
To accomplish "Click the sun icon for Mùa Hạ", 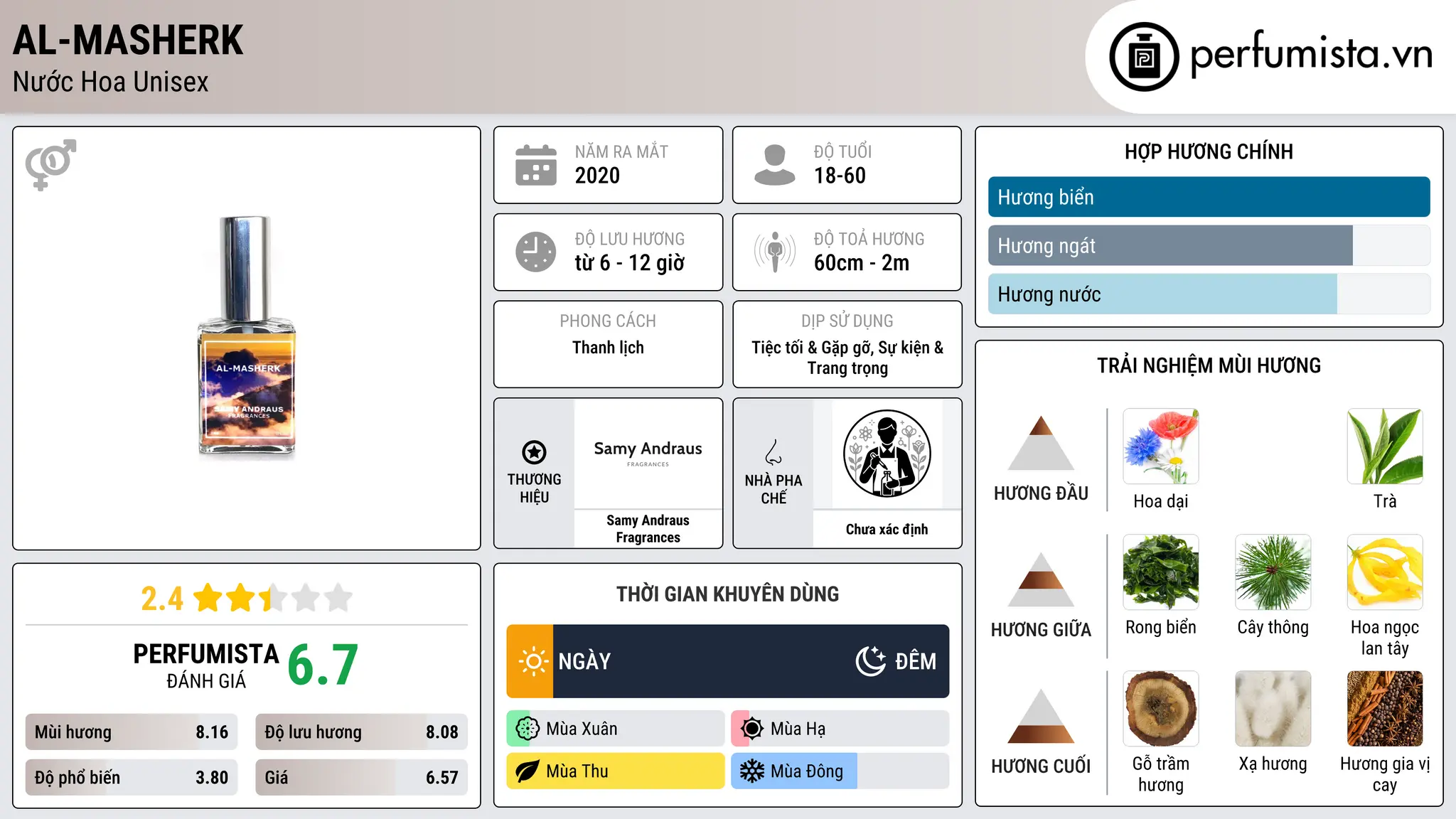I will tap(752, 729).
